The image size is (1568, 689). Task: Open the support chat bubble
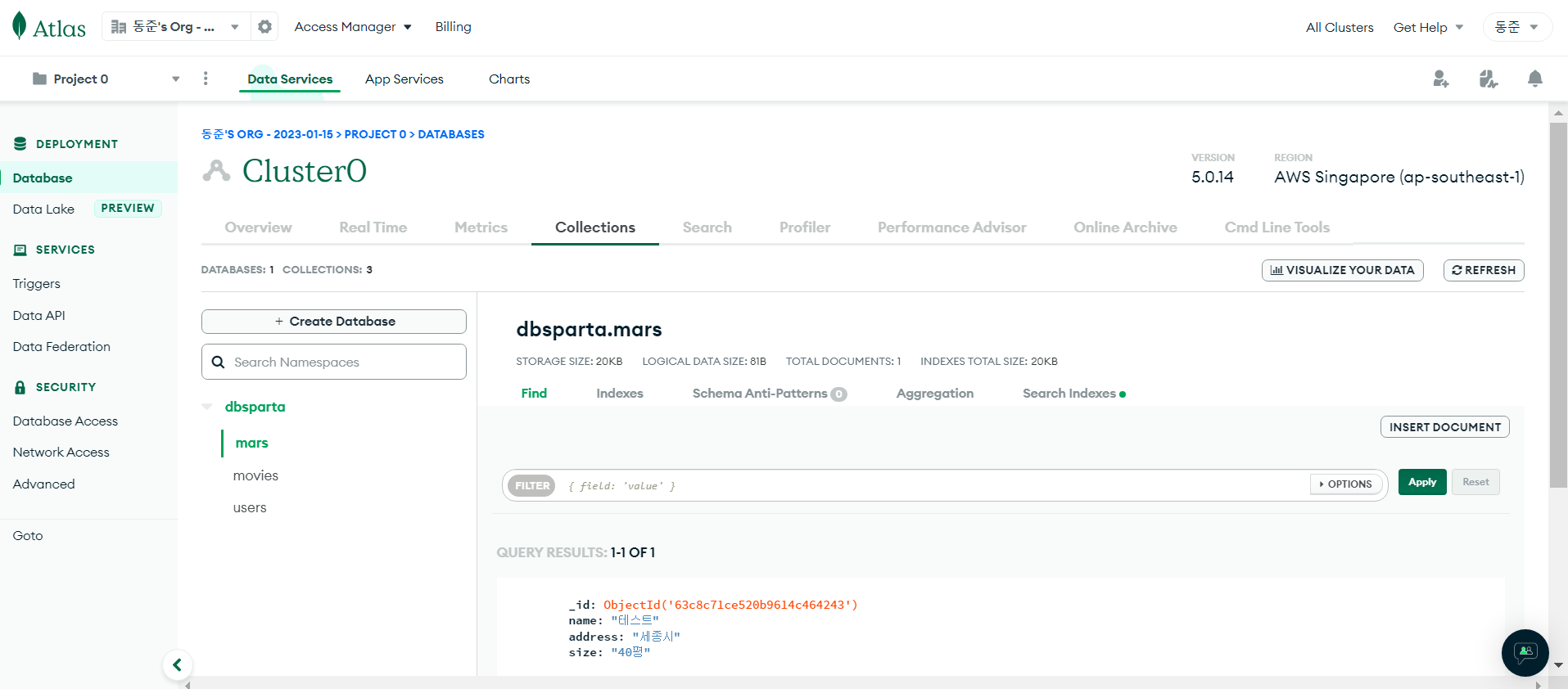tap(1525, 653)
